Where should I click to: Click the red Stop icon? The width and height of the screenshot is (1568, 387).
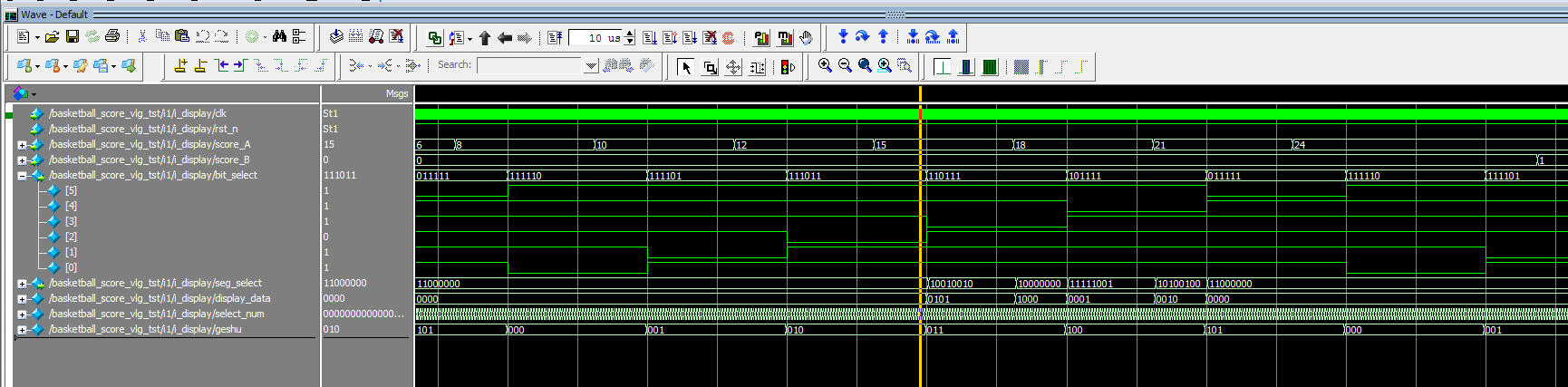(729, 38)
